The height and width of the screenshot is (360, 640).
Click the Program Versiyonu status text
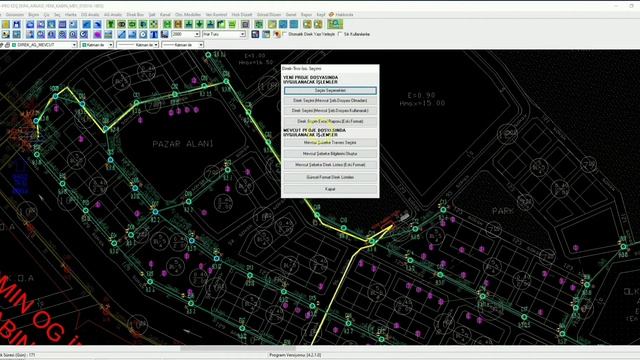[x=295, y=355]
